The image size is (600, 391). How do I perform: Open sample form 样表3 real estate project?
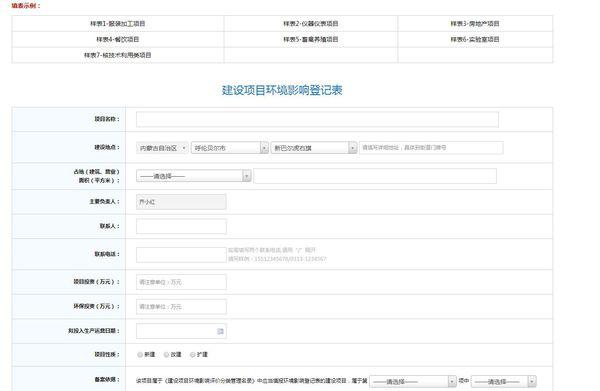pyautogui.click(x=475, y=24)
